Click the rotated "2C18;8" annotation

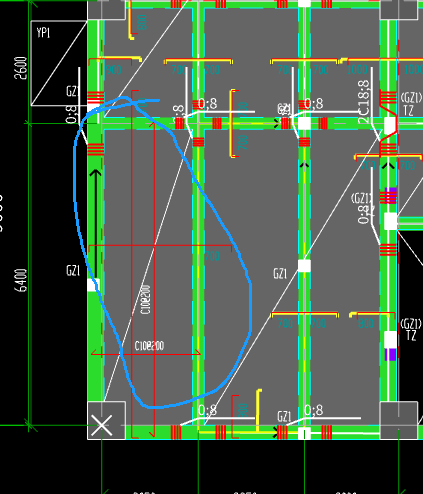coord(364,102)
